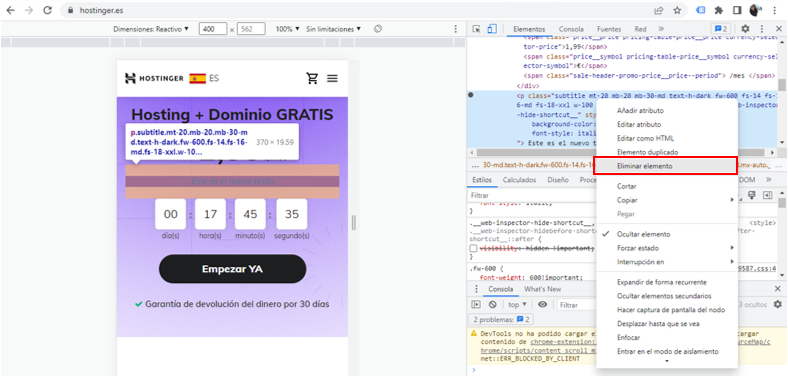Open the shopping cart on Hostinger

coord(313,78)
